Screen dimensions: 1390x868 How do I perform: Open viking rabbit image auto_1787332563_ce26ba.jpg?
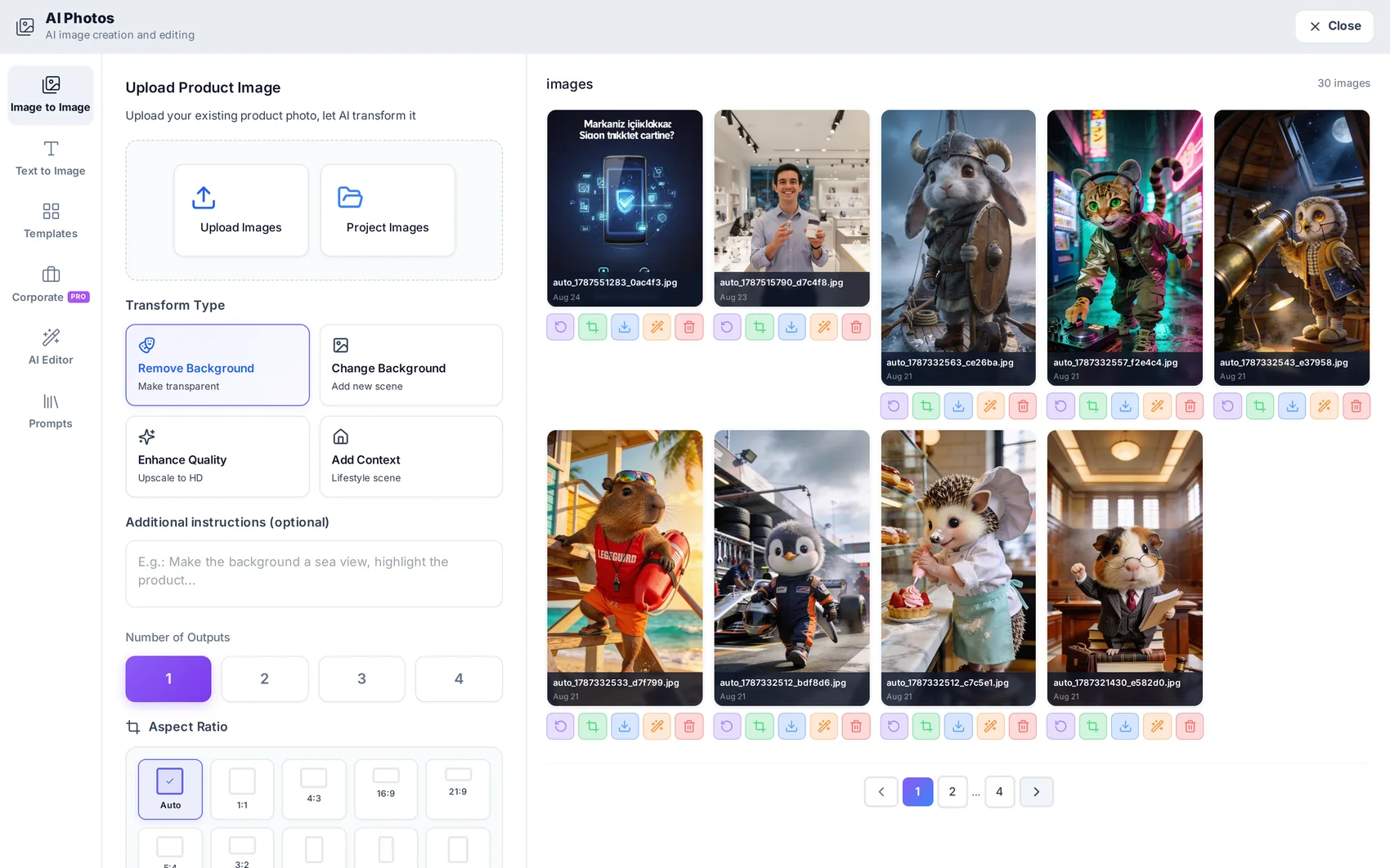click(958, 248)
